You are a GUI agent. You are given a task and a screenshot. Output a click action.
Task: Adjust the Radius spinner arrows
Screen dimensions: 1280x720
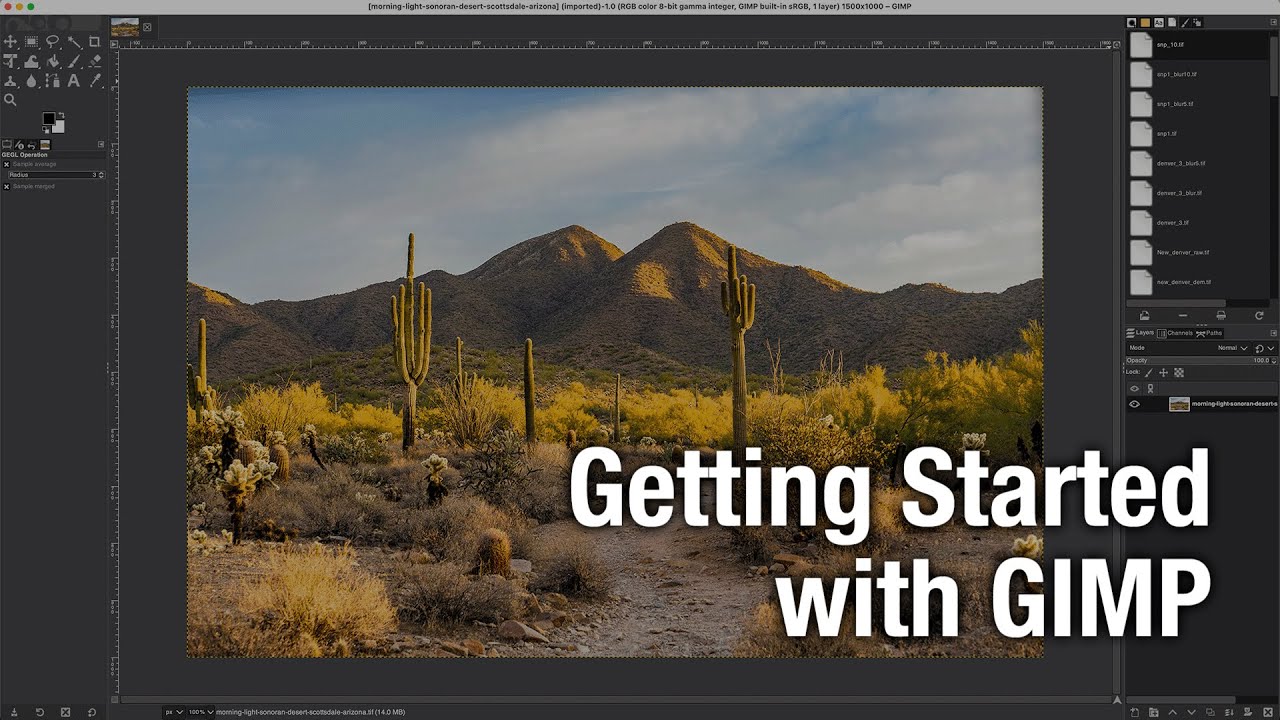[101, 175]
